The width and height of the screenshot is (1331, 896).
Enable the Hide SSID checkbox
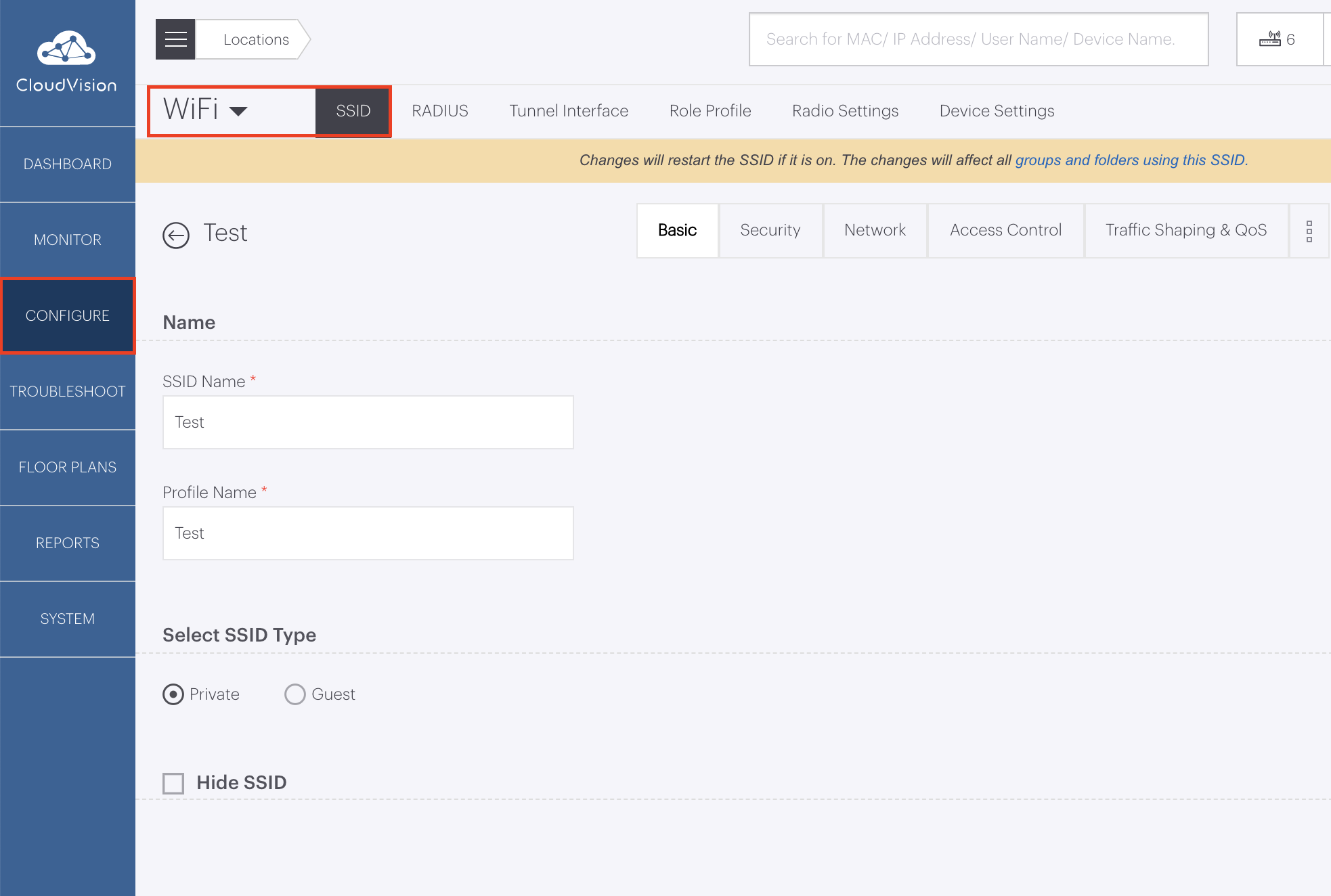173,782
